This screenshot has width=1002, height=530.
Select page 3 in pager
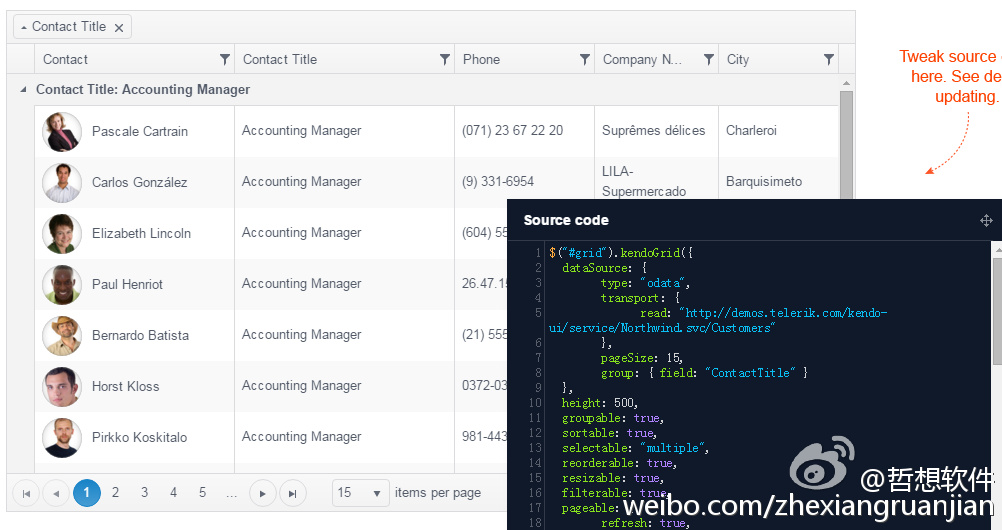144,492
